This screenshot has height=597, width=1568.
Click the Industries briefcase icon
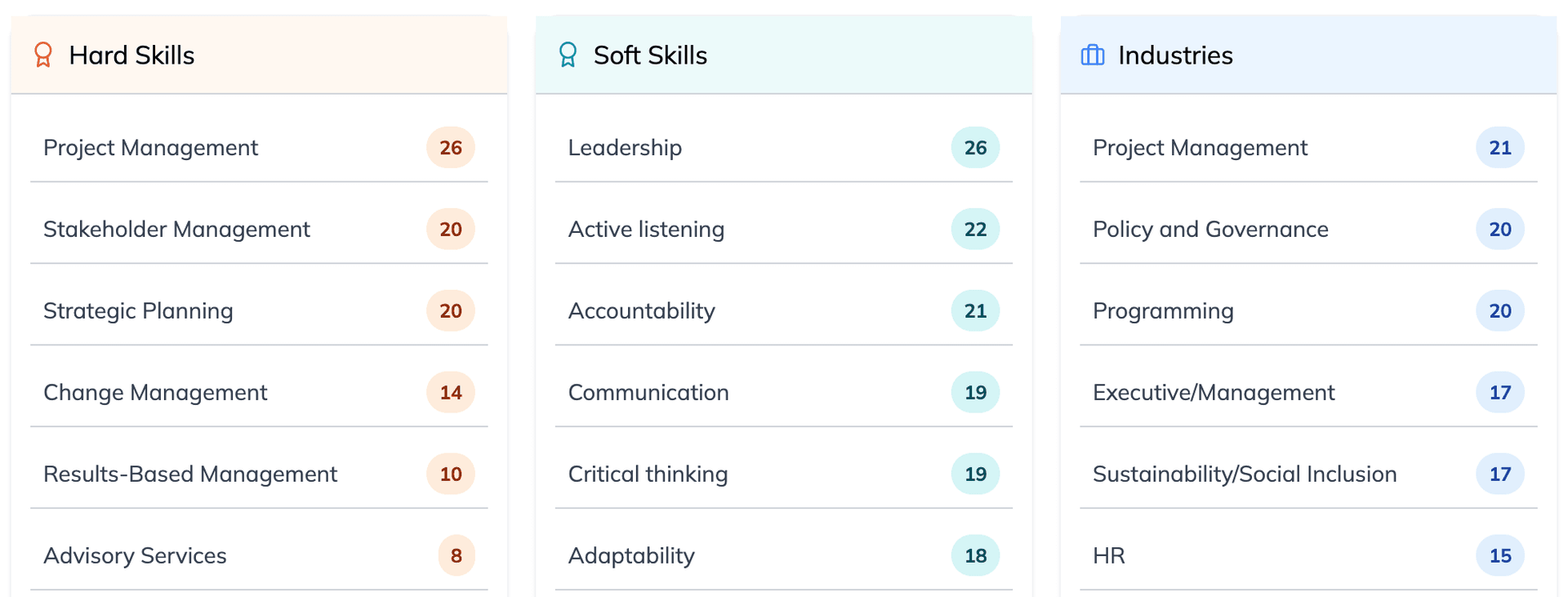point(1093,55)
